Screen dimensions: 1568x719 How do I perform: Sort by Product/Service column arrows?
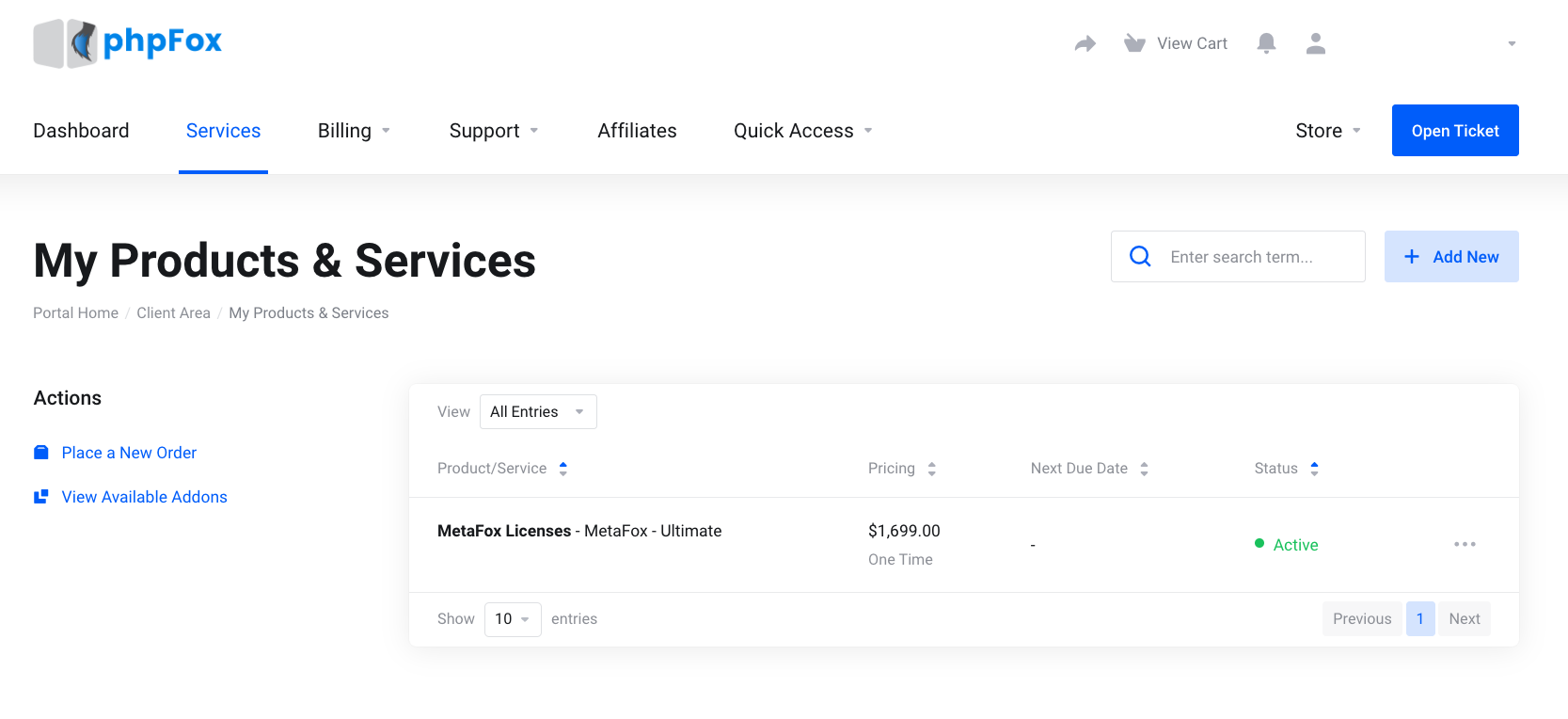pos(563,469)
